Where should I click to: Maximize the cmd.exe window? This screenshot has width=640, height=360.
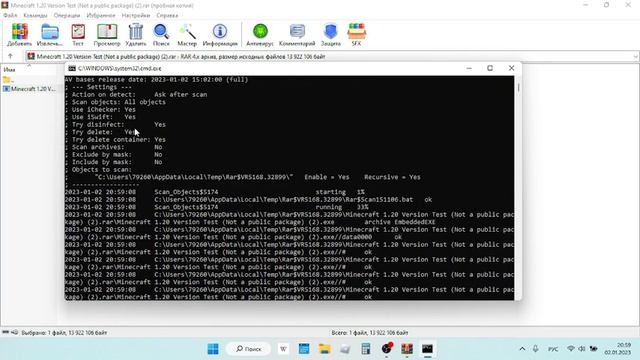click(x=490, y=68)
